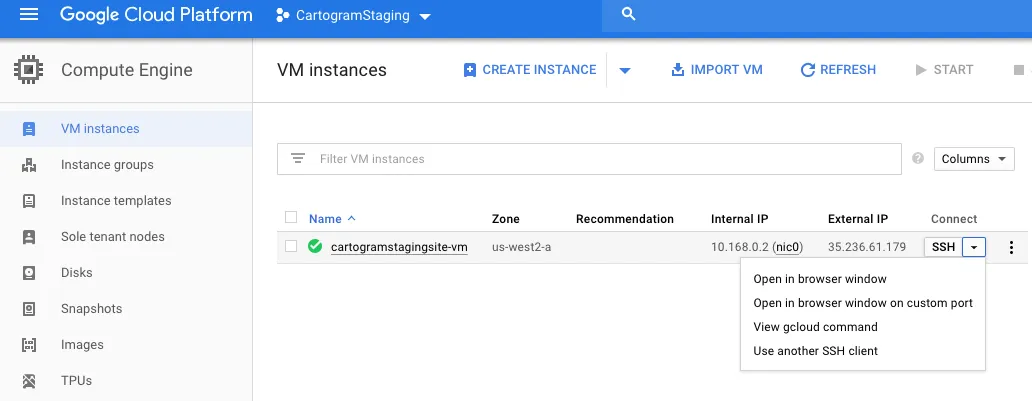
Task: Click the Instance groups sidebar icon
Action: pos(29,165)
